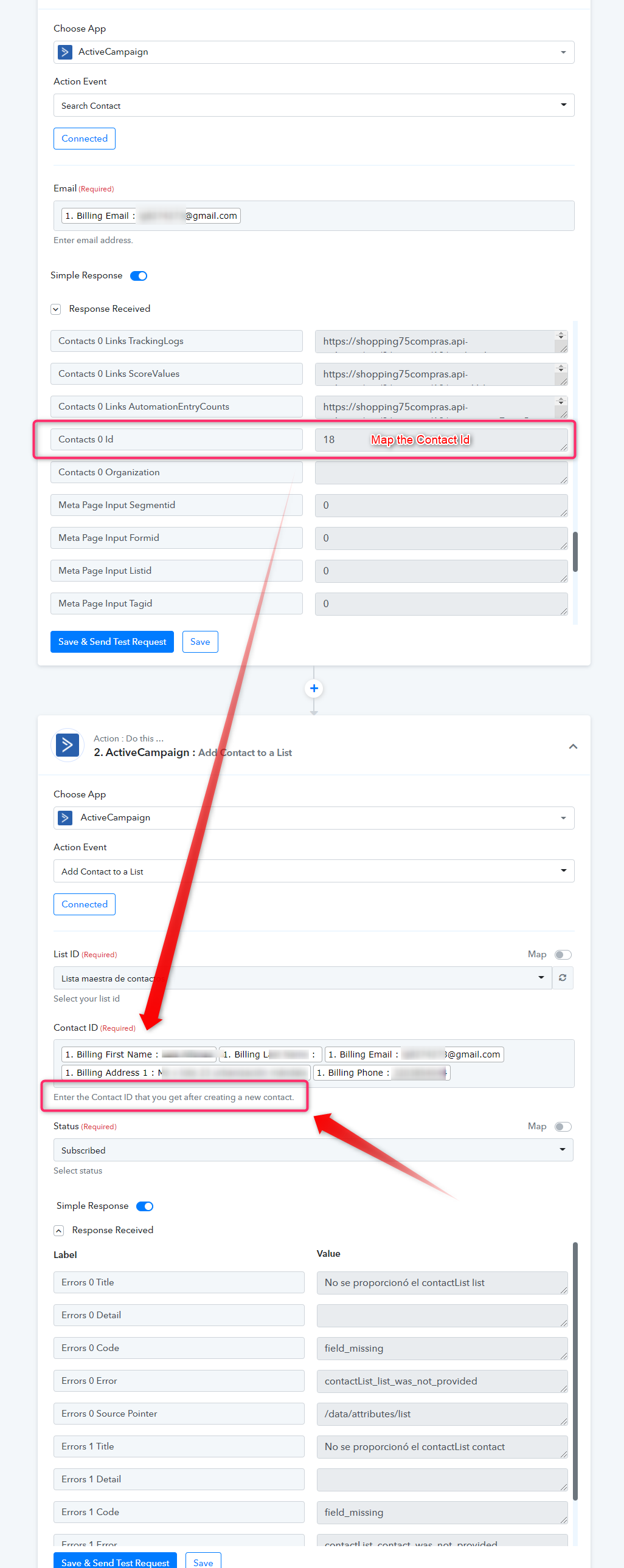This screenshot has height=1568, width=624.
Task: Click step title 2. ActiveCampaign Add Contact
Action: coord(193,753)
